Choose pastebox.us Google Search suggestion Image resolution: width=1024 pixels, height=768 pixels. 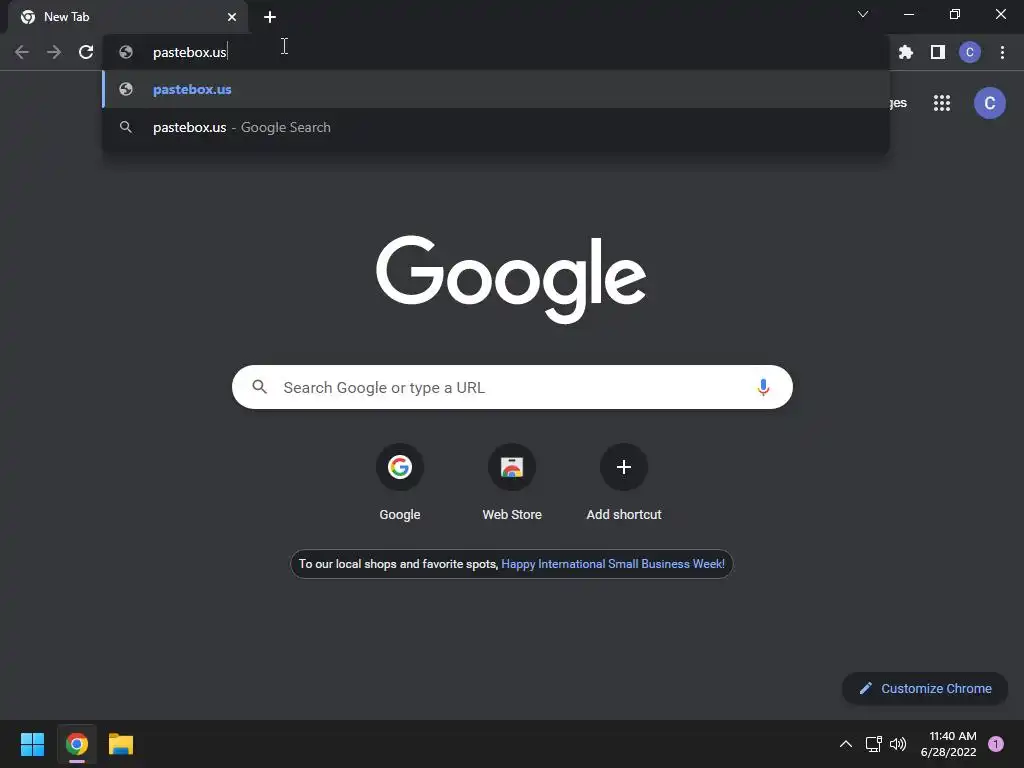click(496, 127)
